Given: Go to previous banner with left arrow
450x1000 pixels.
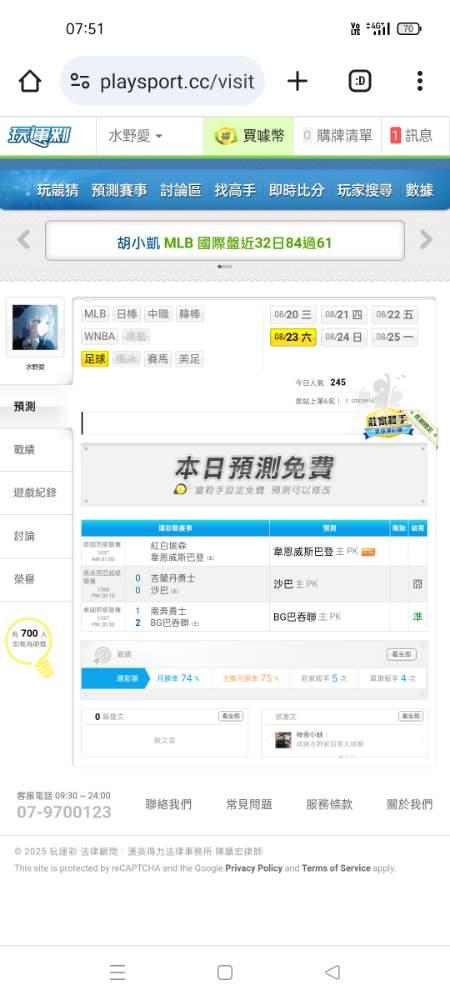Looking at the screenshot, I should coord(24,240).
